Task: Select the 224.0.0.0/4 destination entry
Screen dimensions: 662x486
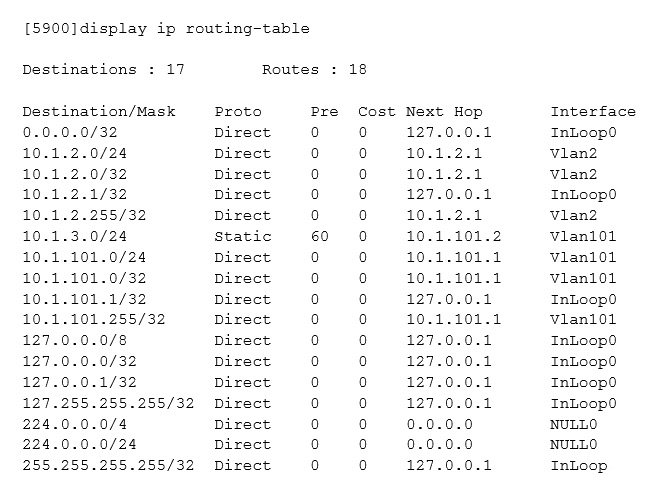Action: pyautogui.click(x=70, y=424)
